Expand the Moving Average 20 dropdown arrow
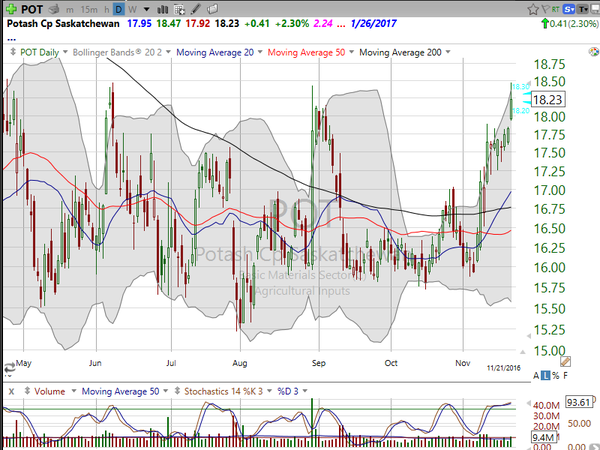 (260, 52)
